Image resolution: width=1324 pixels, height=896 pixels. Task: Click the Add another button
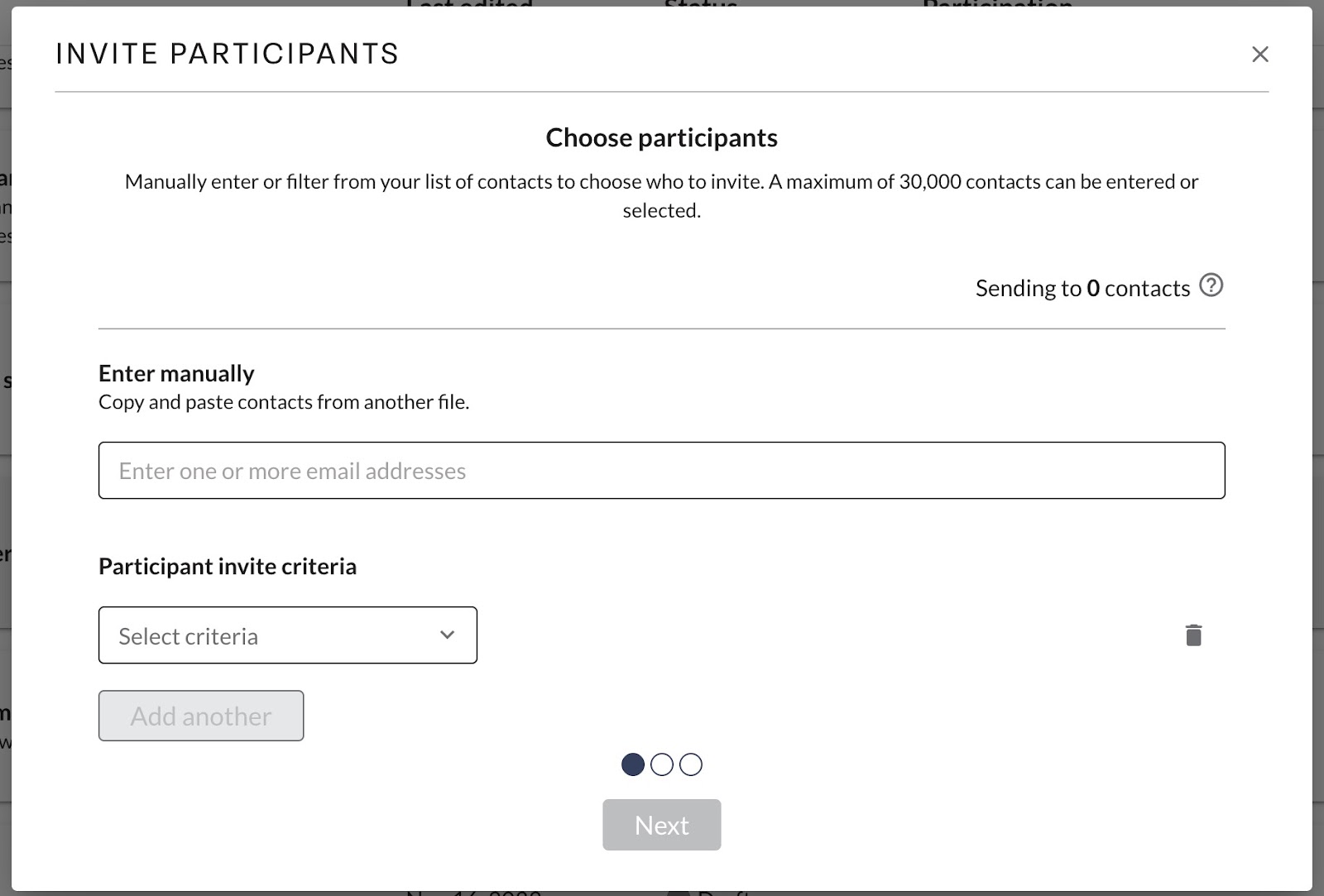point(201,716)
